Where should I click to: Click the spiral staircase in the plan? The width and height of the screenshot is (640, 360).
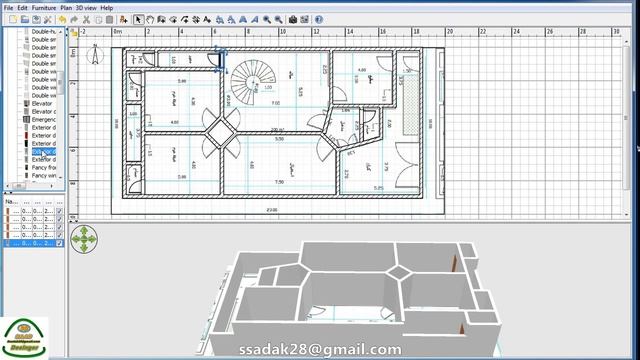click(x=253, y=82)
